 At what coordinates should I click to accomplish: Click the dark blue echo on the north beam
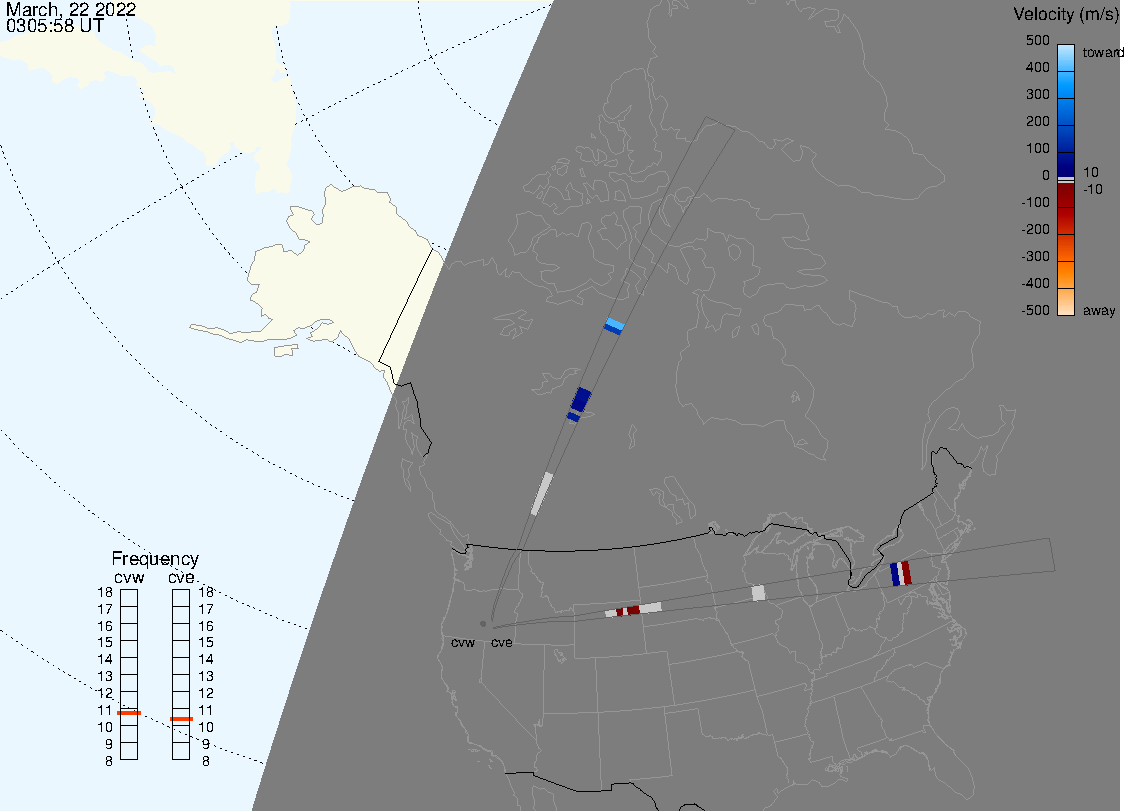pos(579,401)
